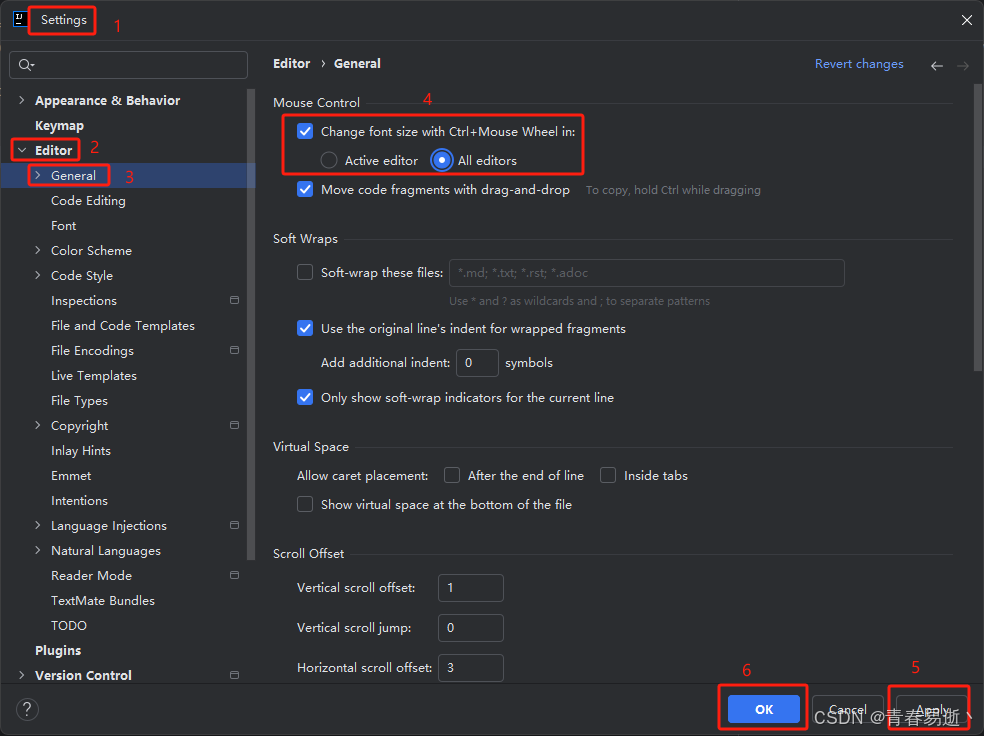Click the IntelliJ IDEA logo in the title bar
Viewport: 984px width, 736px height.
20,19
